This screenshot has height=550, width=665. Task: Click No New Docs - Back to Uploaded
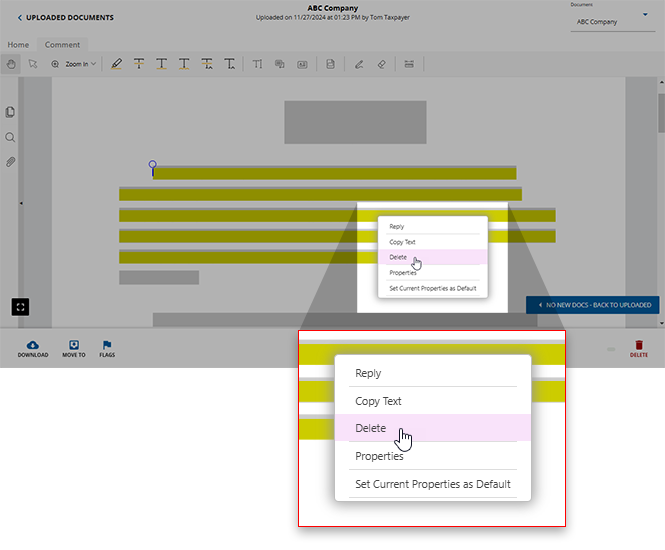pyautogui.click(x=593, y=305)
